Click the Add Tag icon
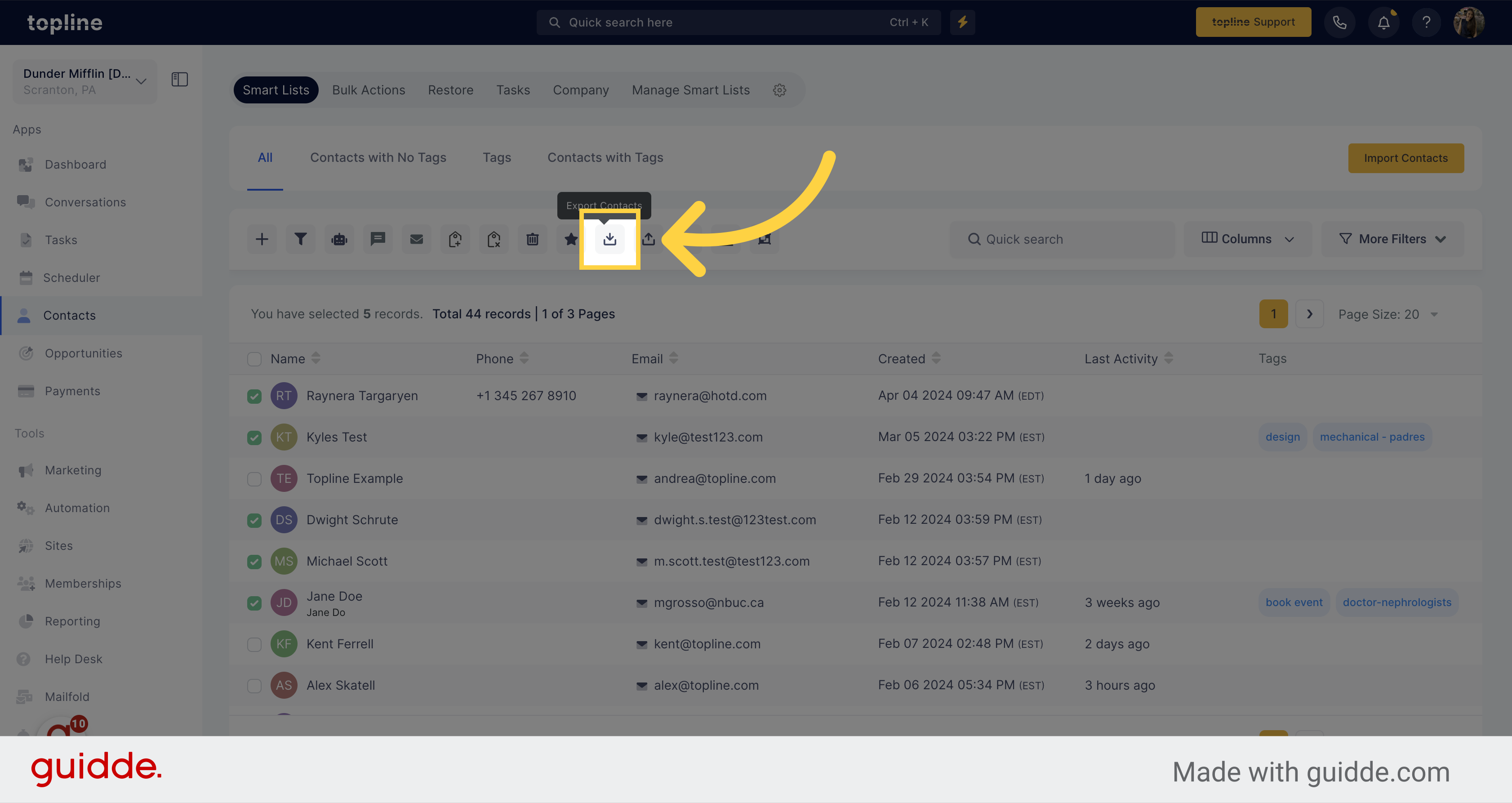This screenshot has height=803, width=1512. click(455, 239)
